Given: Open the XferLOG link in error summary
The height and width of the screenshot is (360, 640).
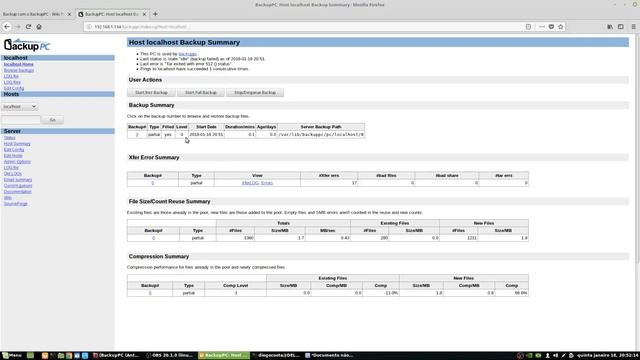Looking at the screenshot, I should point(250,183).
